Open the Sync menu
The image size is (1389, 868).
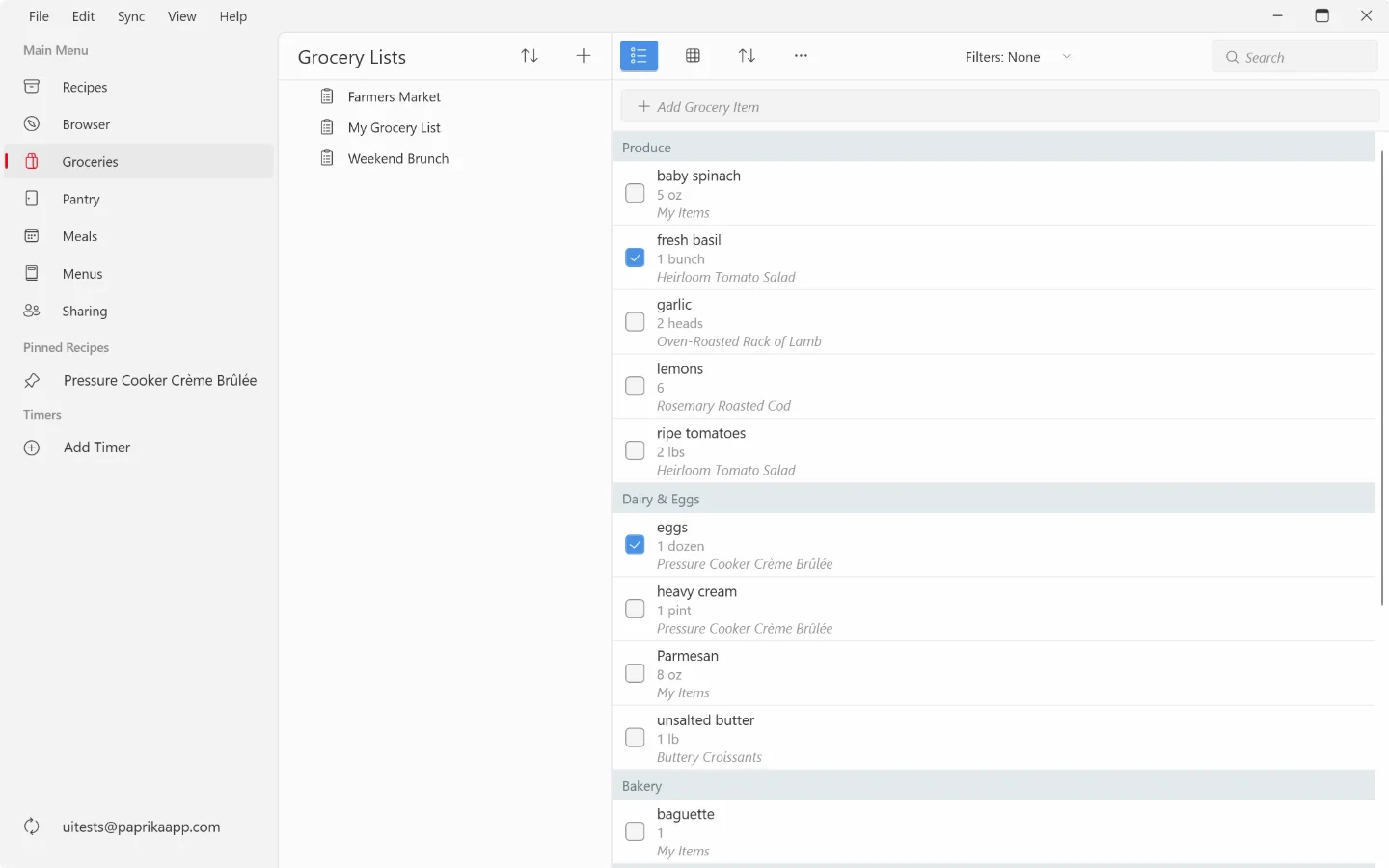[x=131, y=16]
